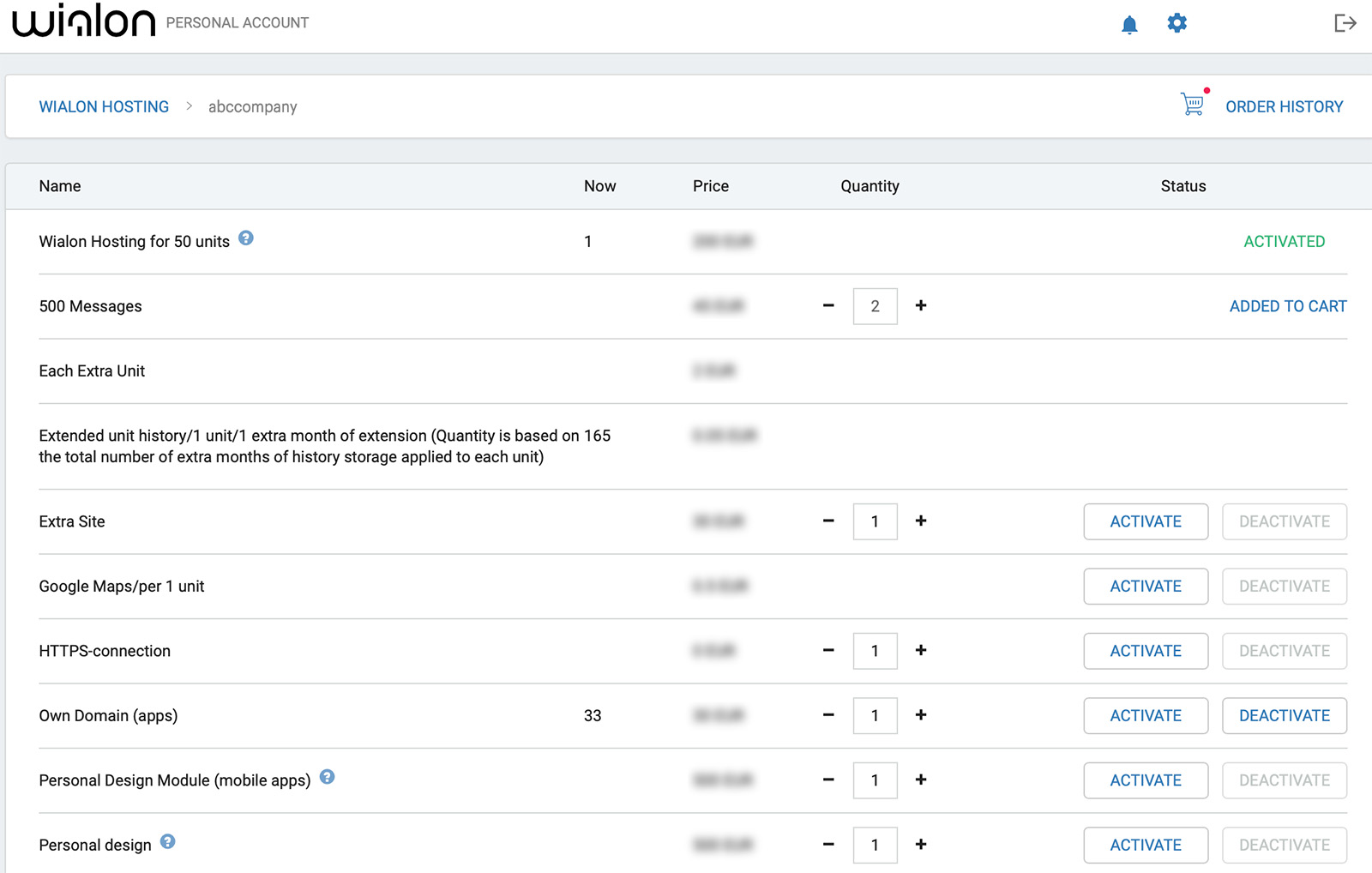Click the logout icon

[x=1345, y=23]
